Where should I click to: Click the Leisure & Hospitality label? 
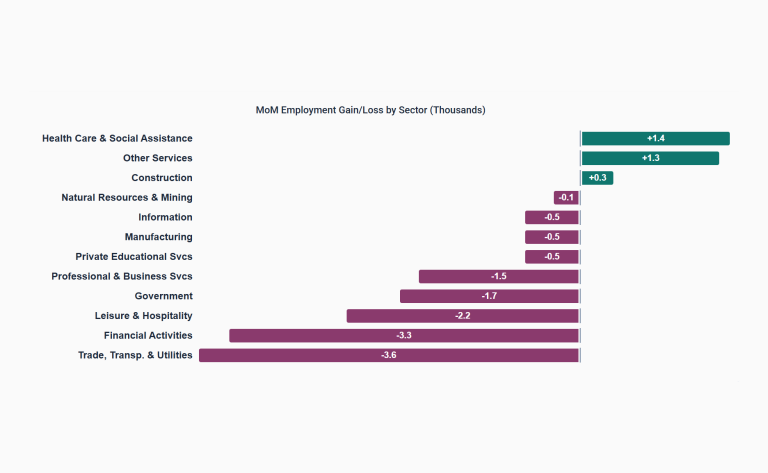144,316
